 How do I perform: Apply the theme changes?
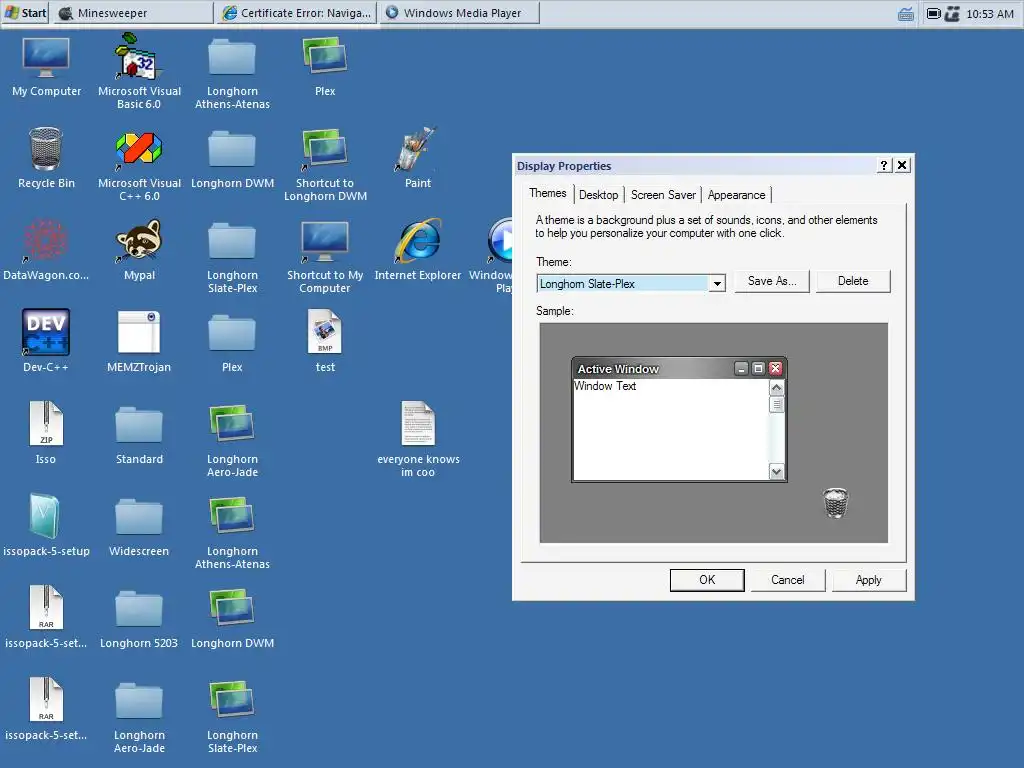click(x=869, y=580)
